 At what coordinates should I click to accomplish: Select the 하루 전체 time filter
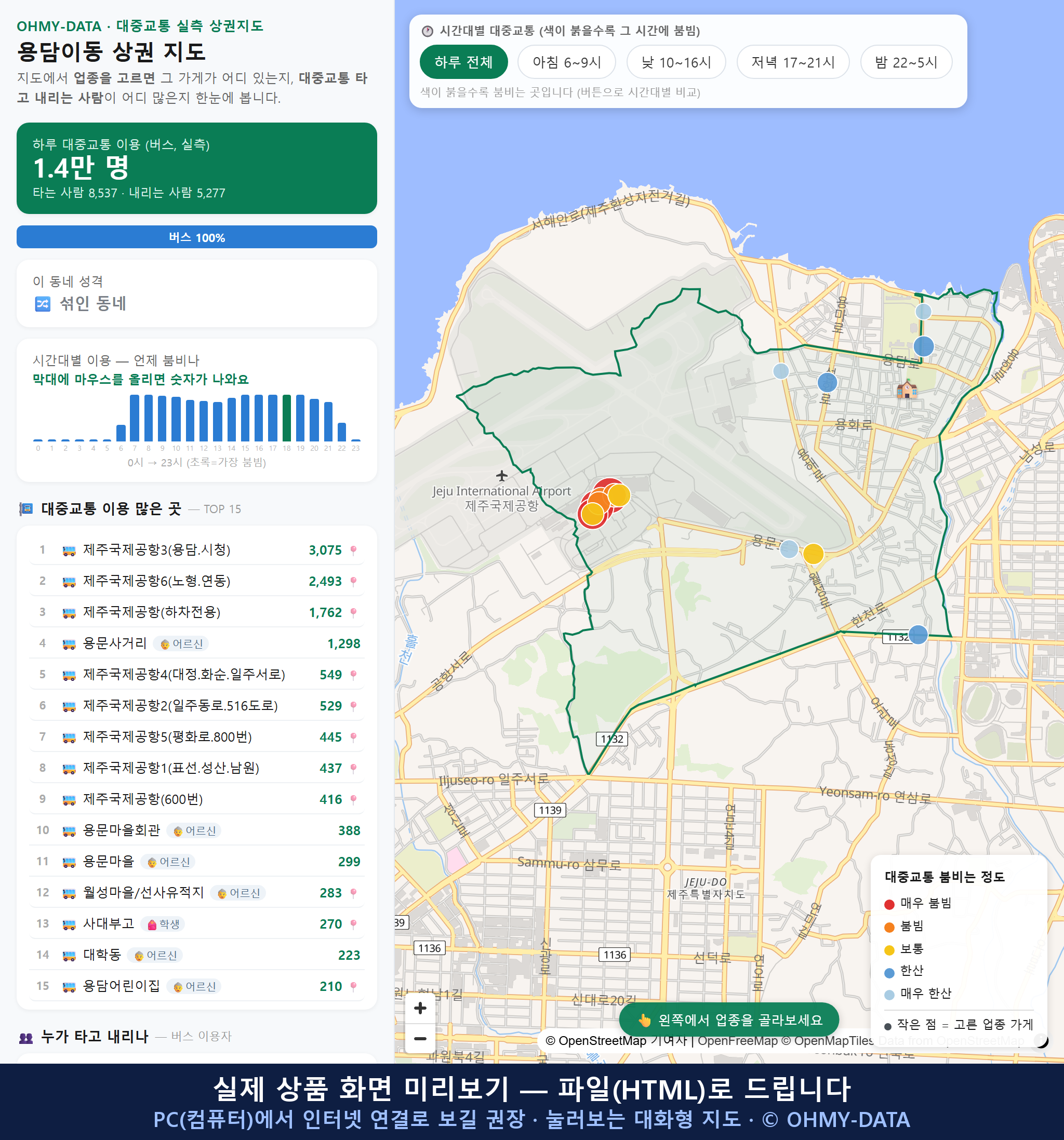coord(463,62)
